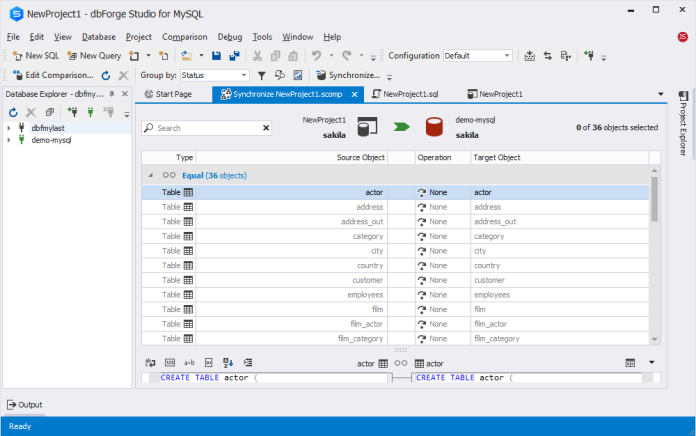
Task: Switch to the NewProject1 project tab
Action: [x=495, y=94]
